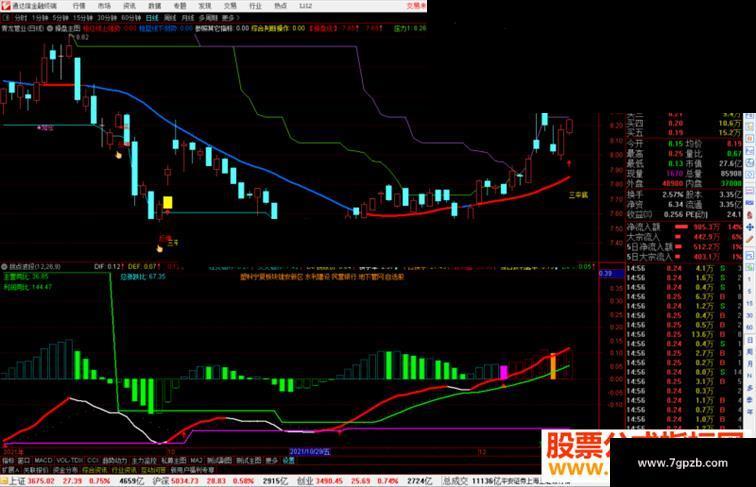
Task: Select the 5分钟 period
Action: click(x=61, y=18)
